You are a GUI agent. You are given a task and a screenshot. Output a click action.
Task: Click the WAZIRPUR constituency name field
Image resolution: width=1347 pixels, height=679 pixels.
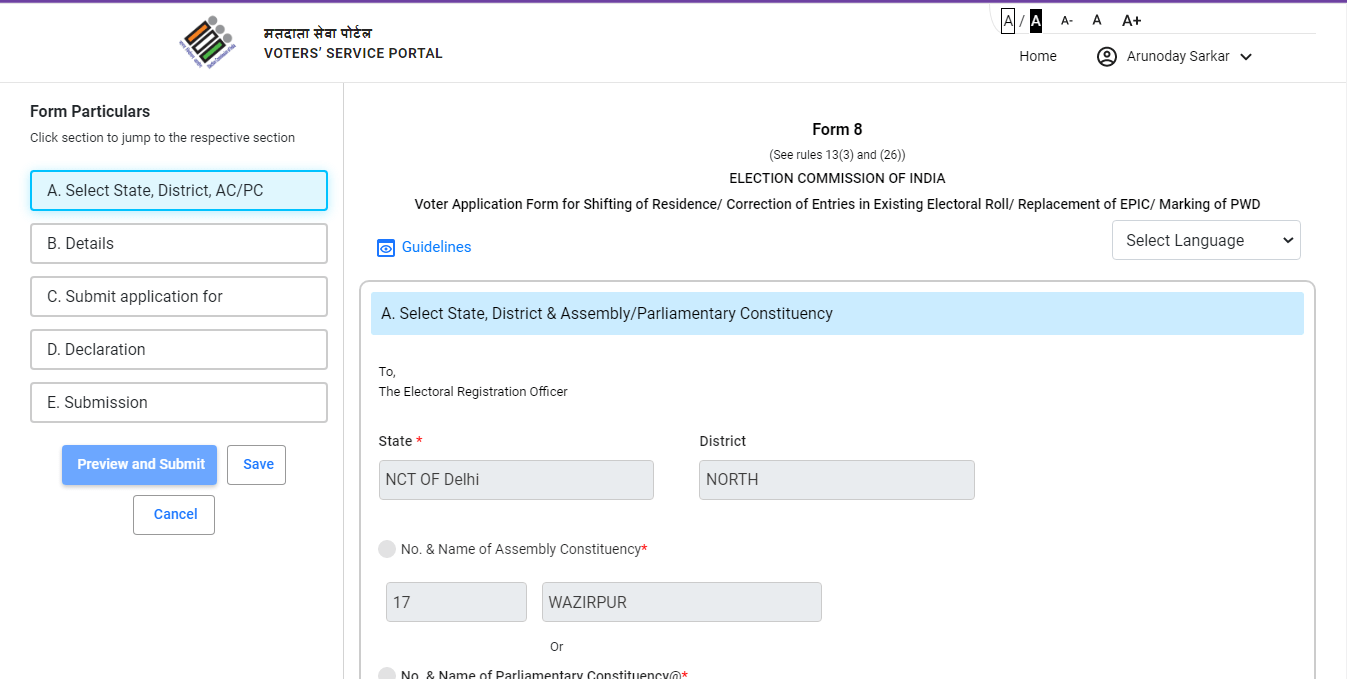pyautogui.click(x=681, y=602)
